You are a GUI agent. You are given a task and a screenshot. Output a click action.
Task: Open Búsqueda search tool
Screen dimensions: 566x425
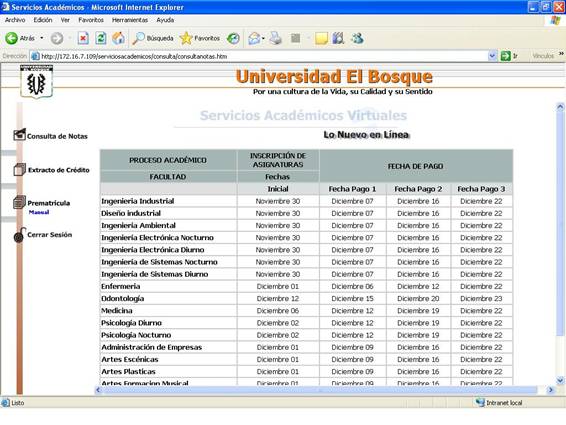point(153,38)
